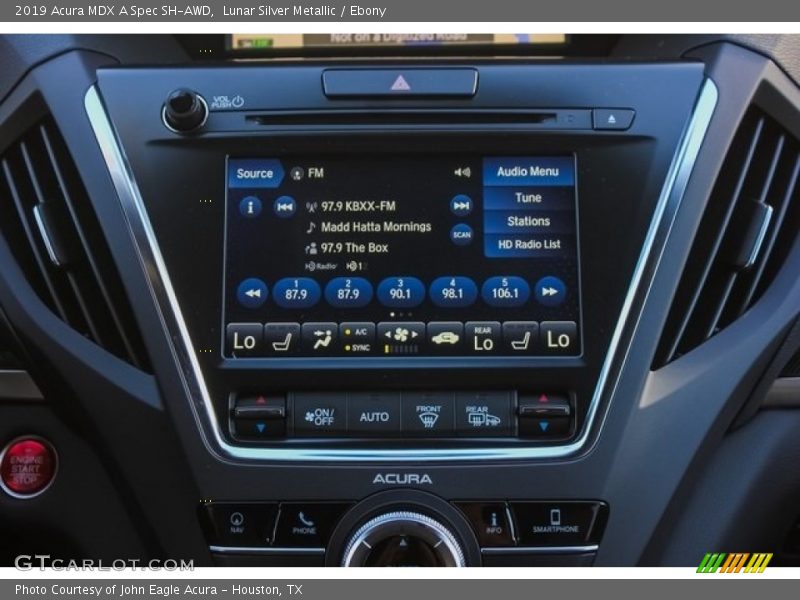Tap the 97.9 The Box text

(355, 248)
